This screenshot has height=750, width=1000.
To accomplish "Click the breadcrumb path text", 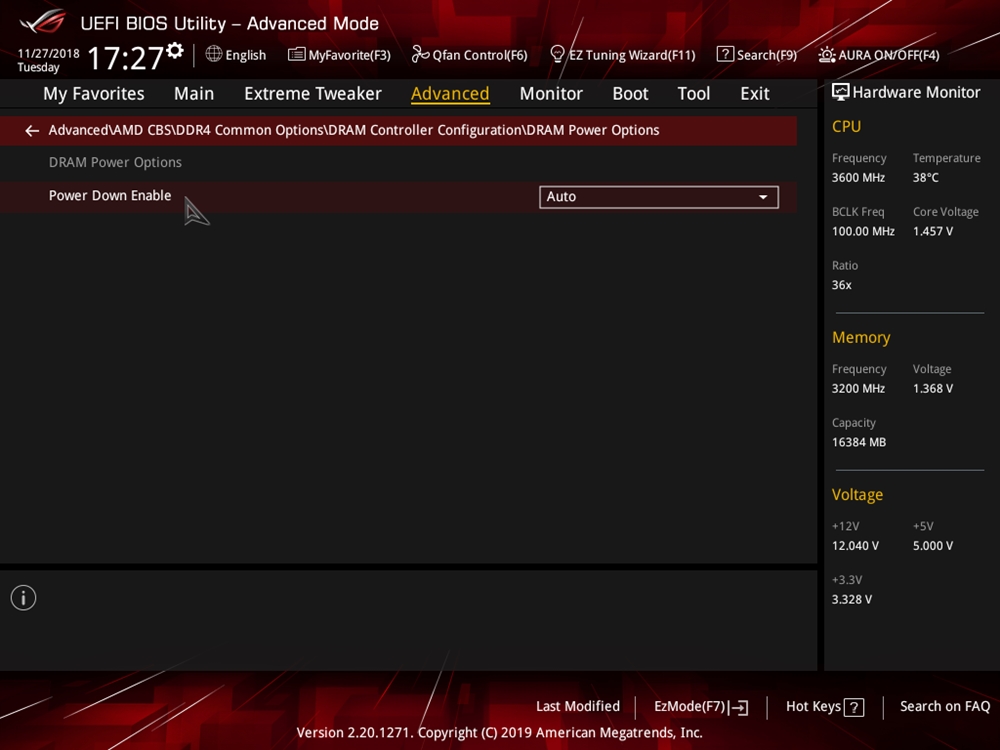I will (354, 131).
